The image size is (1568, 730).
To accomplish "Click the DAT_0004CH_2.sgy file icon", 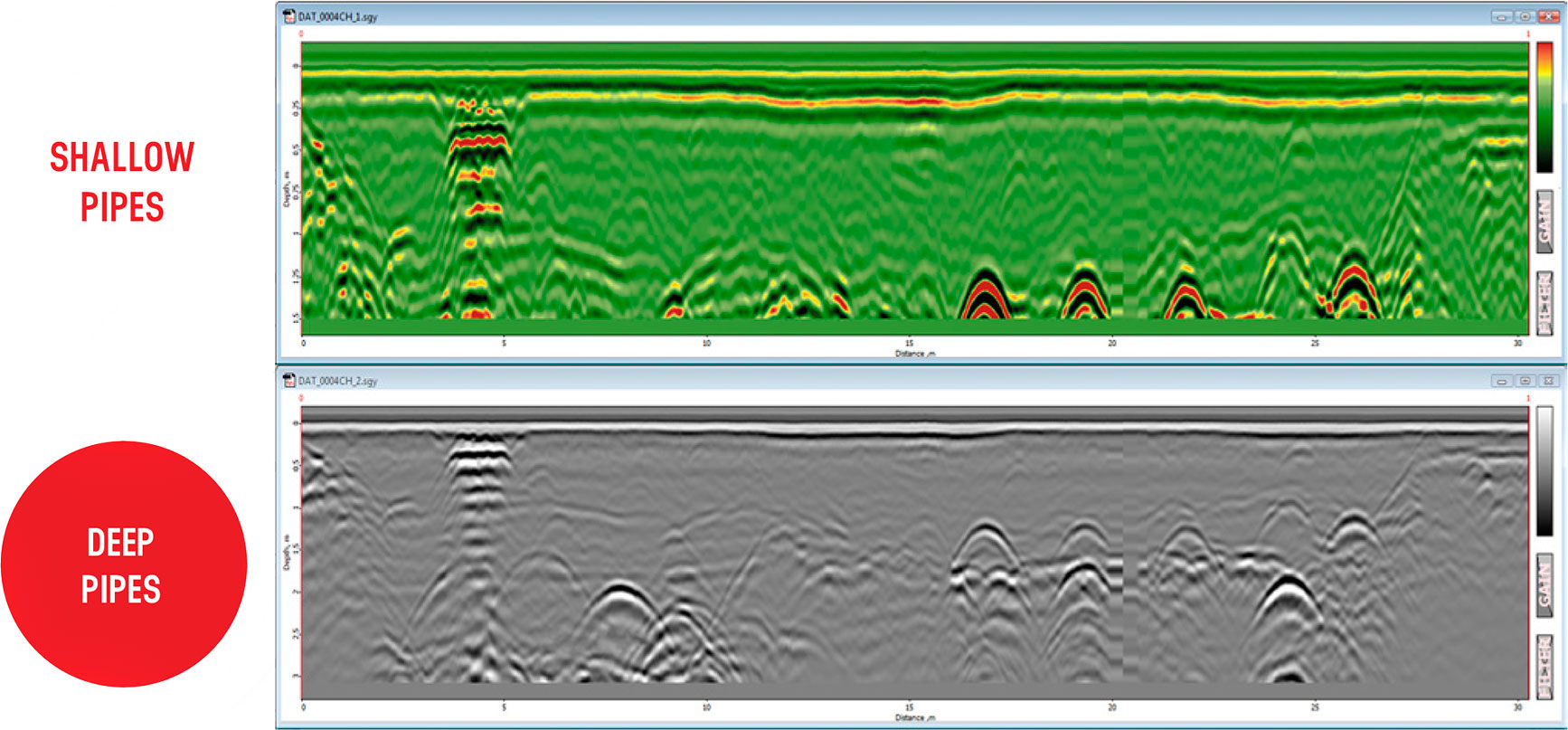I will point(289,381).
